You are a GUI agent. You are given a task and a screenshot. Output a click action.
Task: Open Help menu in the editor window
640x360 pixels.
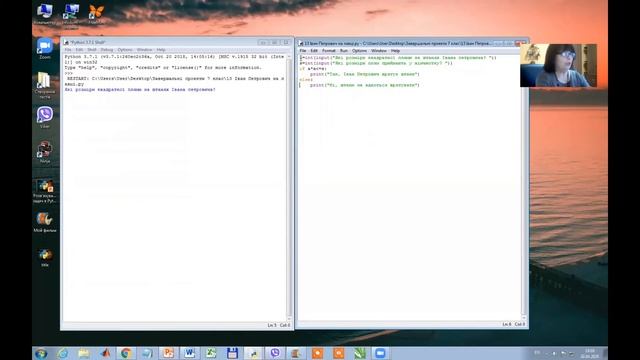point(395,51)
